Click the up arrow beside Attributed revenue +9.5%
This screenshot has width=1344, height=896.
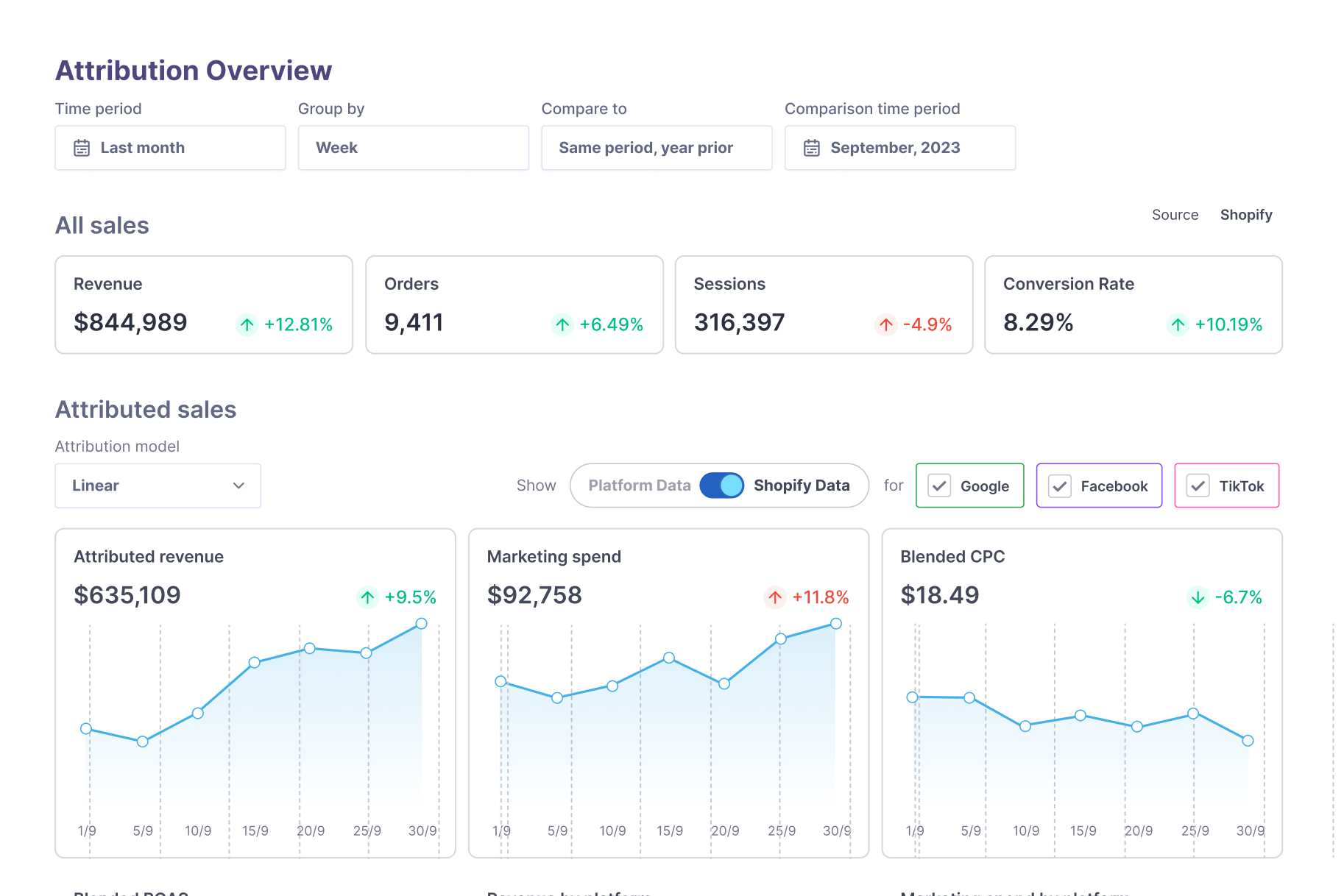[367, 597]
